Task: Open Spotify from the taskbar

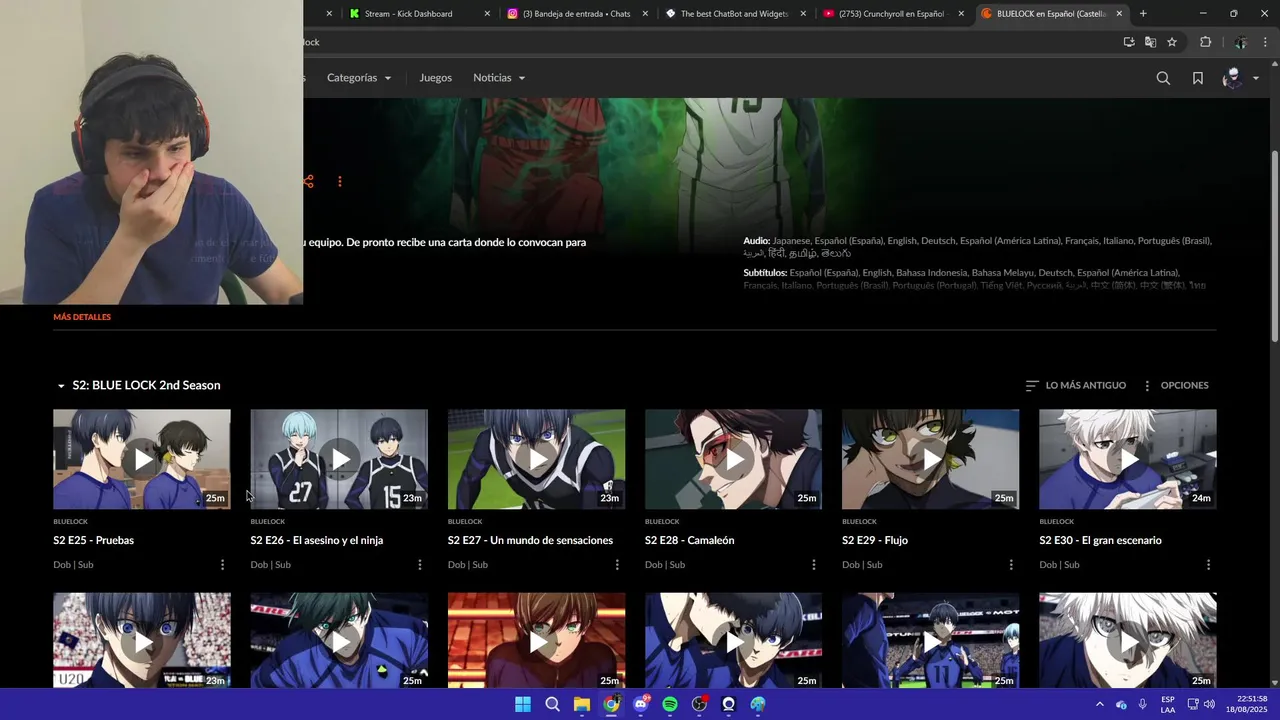Action: (670, 704)
